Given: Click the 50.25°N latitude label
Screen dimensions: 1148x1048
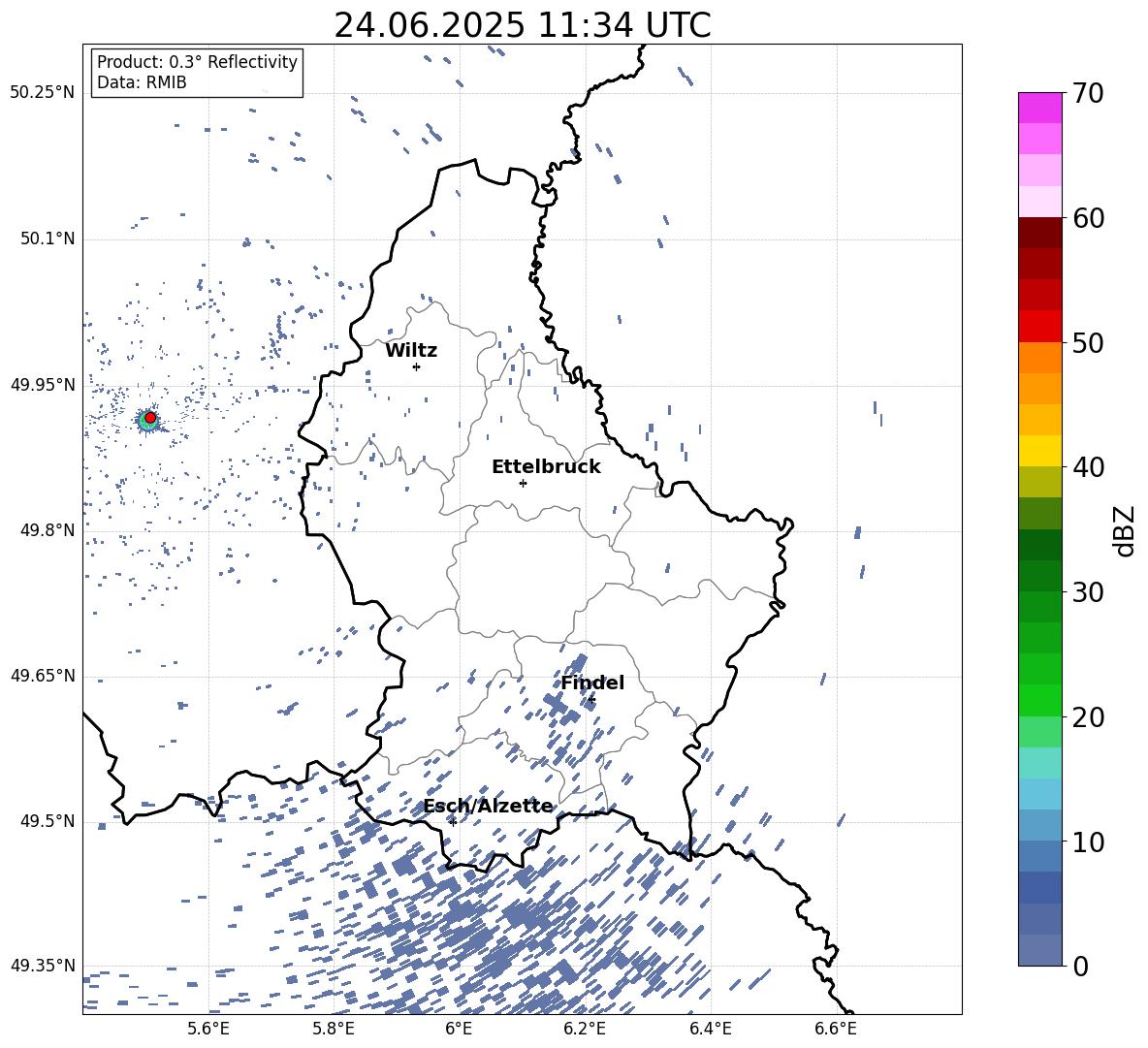Looking at the screenshot, I should click(x=43, y=93).
